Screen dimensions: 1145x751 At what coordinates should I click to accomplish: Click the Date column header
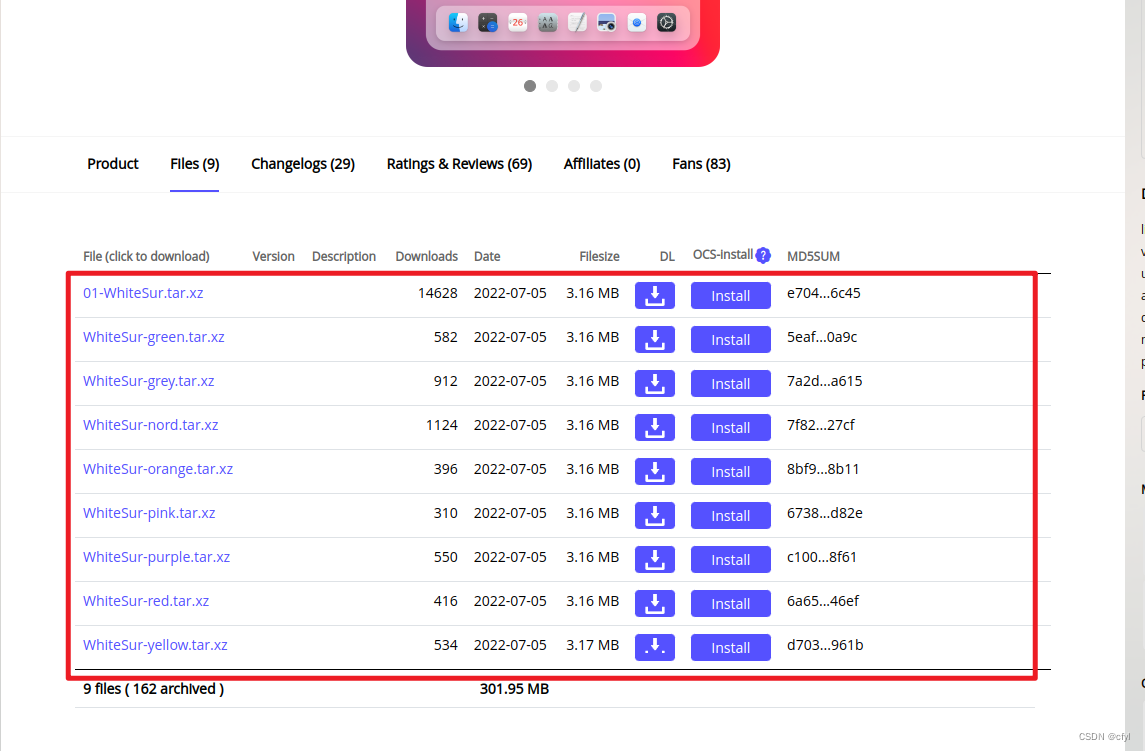tap(487, 256)
